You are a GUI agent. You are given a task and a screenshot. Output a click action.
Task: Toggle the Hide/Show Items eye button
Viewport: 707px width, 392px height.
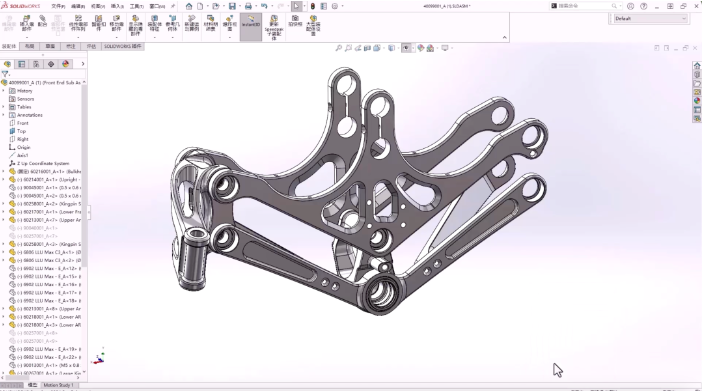(406, 48)
